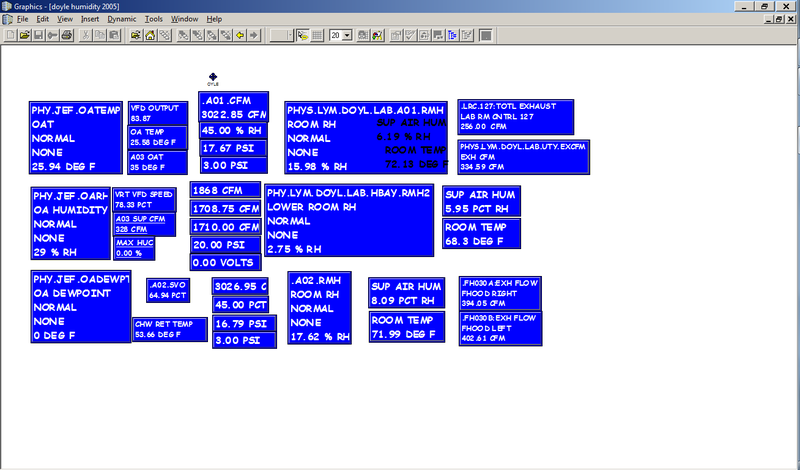Open the Dynamic menu
Screen dimensions: 800x470
pyautogui.click(x=122, y=18)
